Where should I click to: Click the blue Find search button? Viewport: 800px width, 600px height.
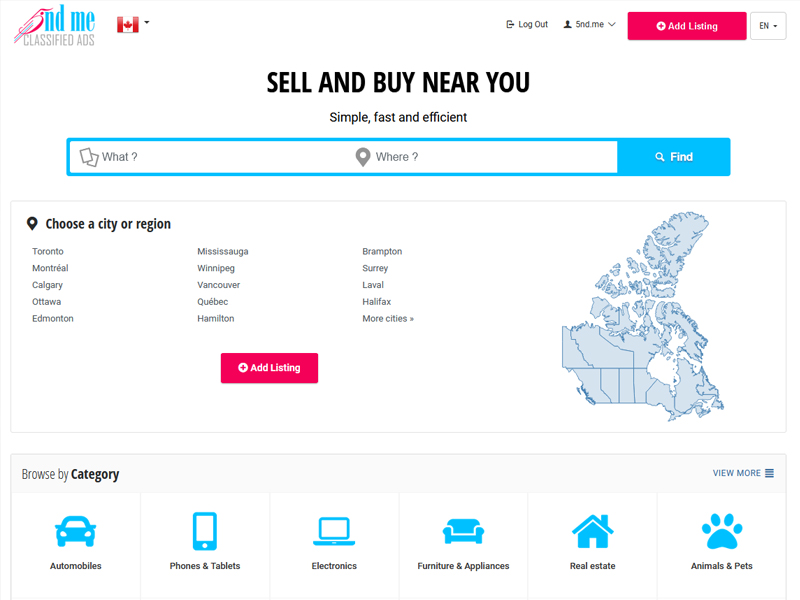674,157
